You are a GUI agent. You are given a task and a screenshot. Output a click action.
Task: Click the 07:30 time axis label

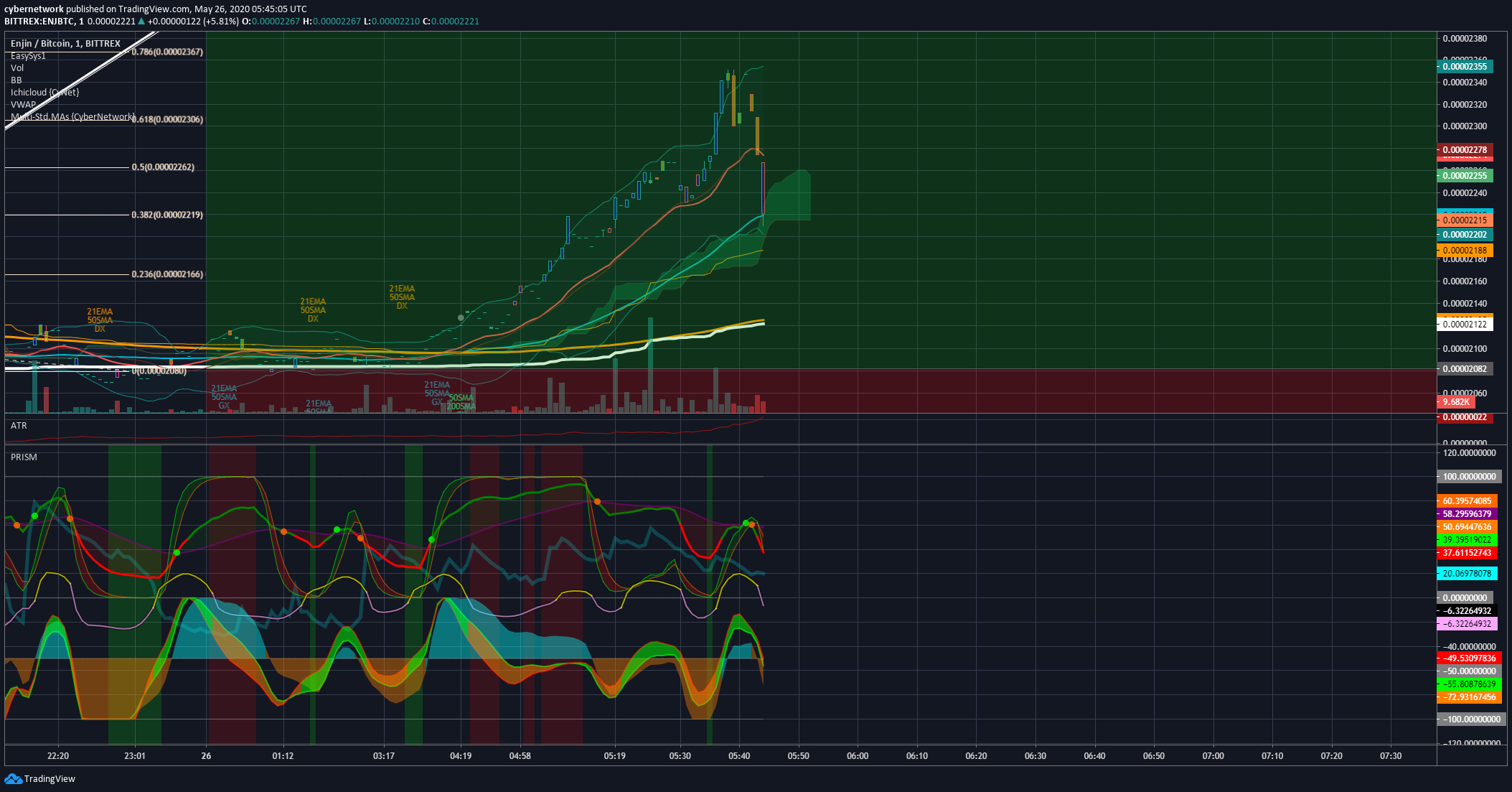1391,756
